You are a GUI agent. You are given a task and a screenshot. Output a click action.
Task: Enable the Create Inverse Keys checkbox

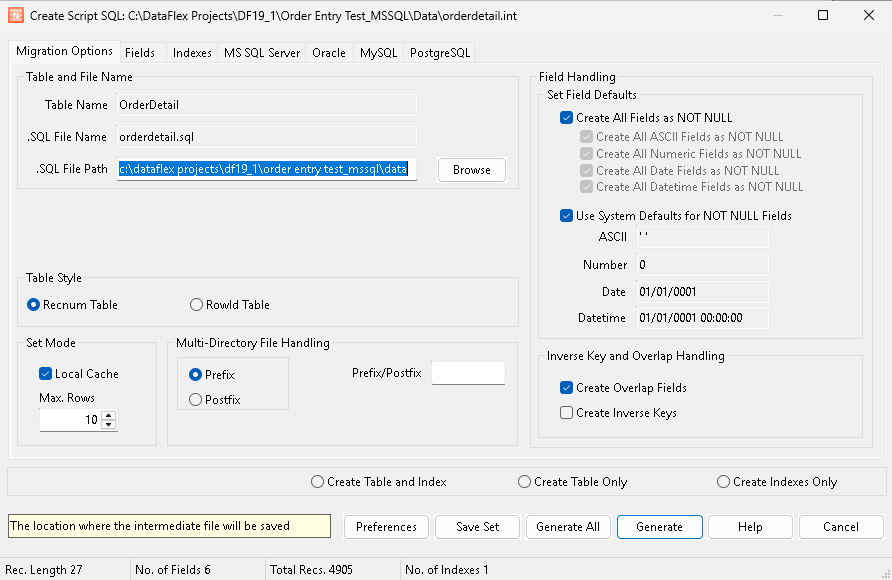(x=567, y=413)
